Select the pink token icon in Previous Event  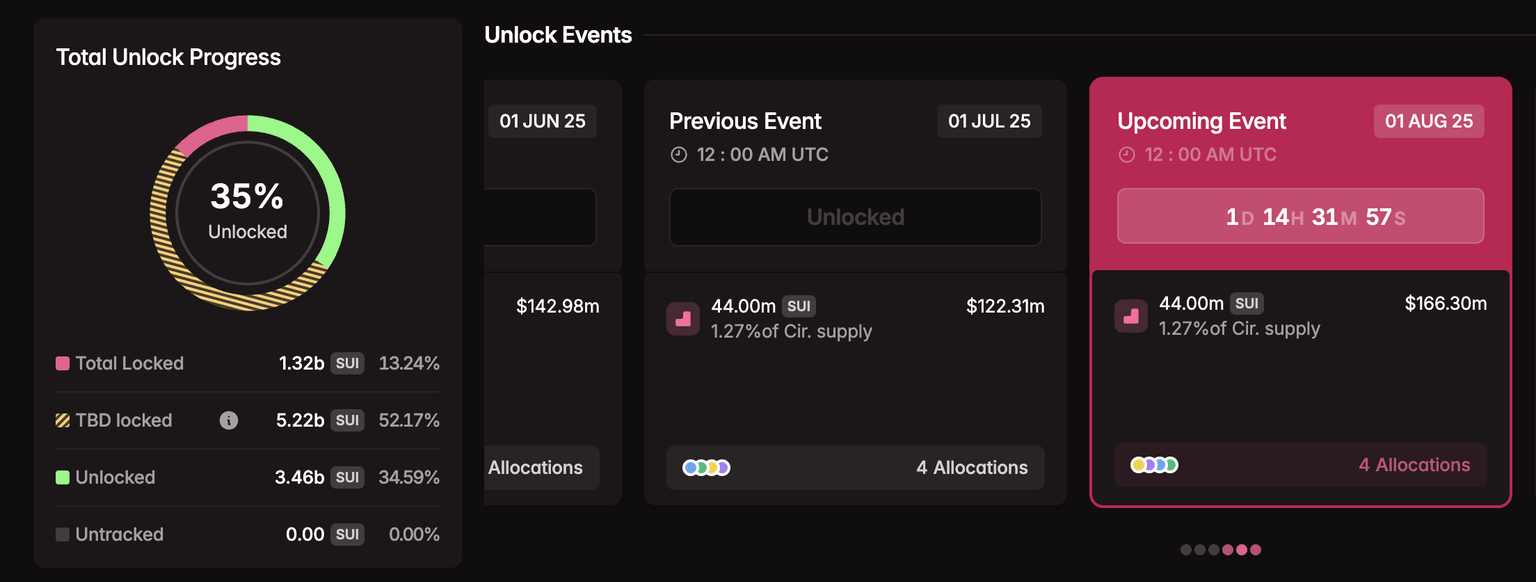(683, 319)
